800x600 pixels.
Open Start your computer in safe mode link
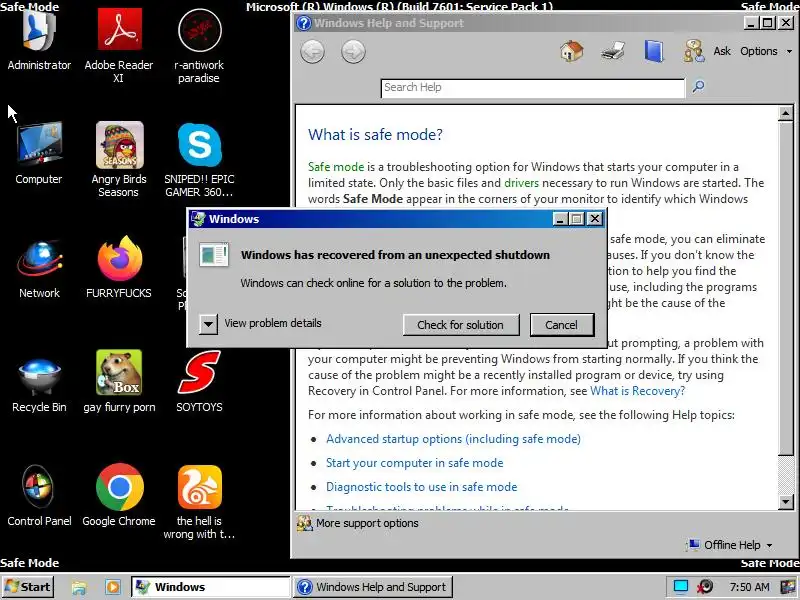tap(414, 463)
